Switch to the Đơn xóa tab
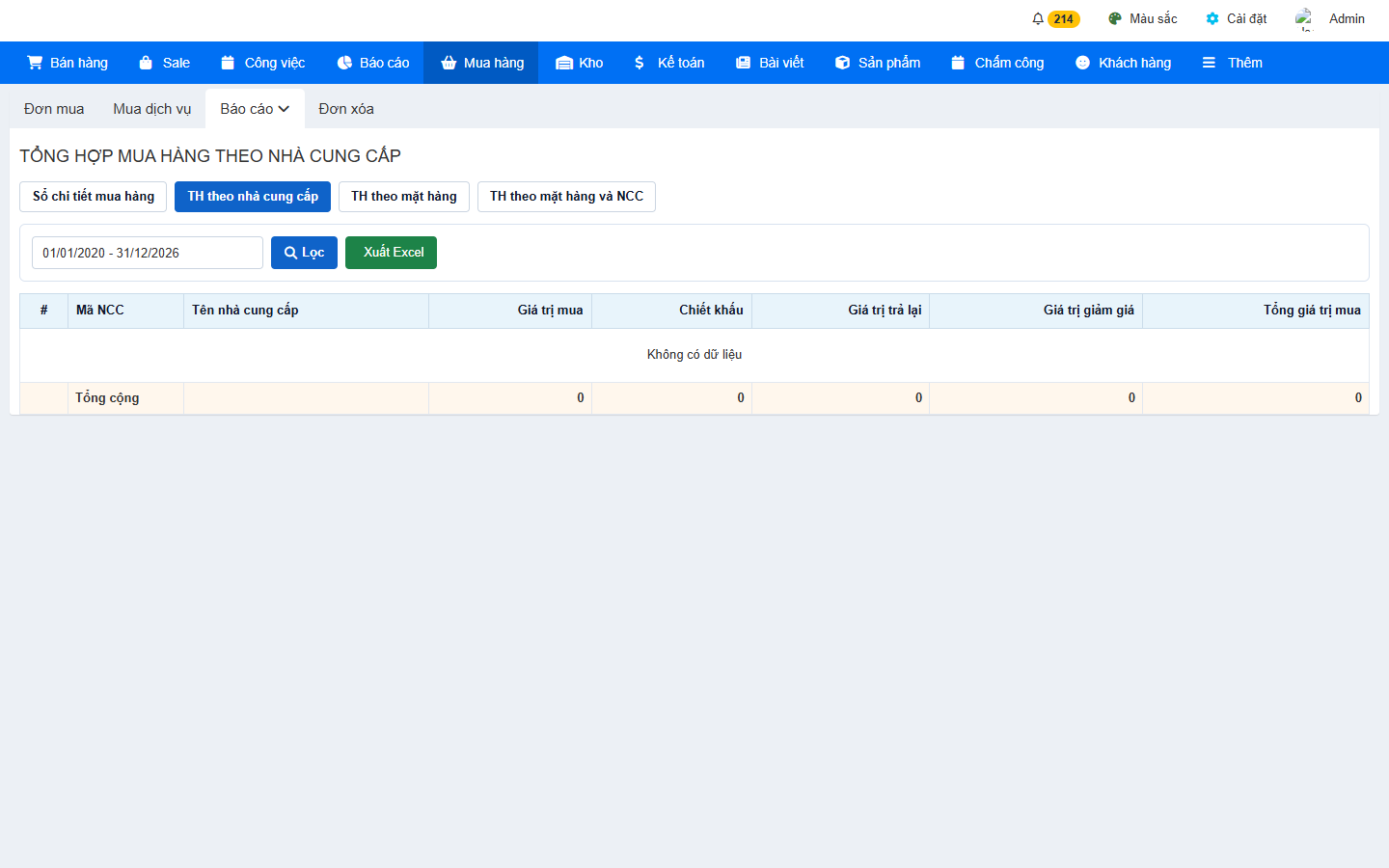Image resolution: width=1389 pixels, height=868 pixels. 346,109
